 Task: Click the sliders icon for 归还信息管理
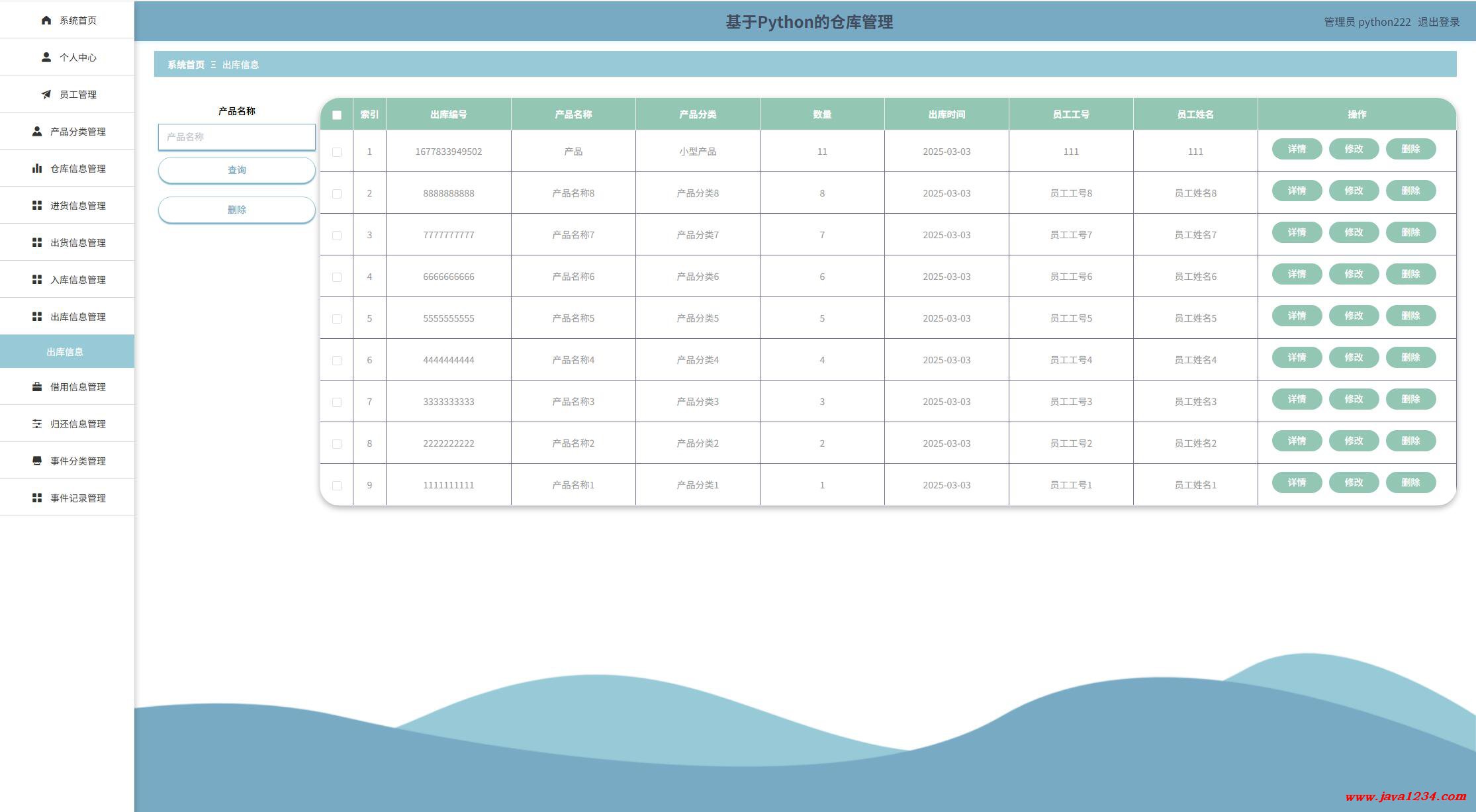[37, 424]
